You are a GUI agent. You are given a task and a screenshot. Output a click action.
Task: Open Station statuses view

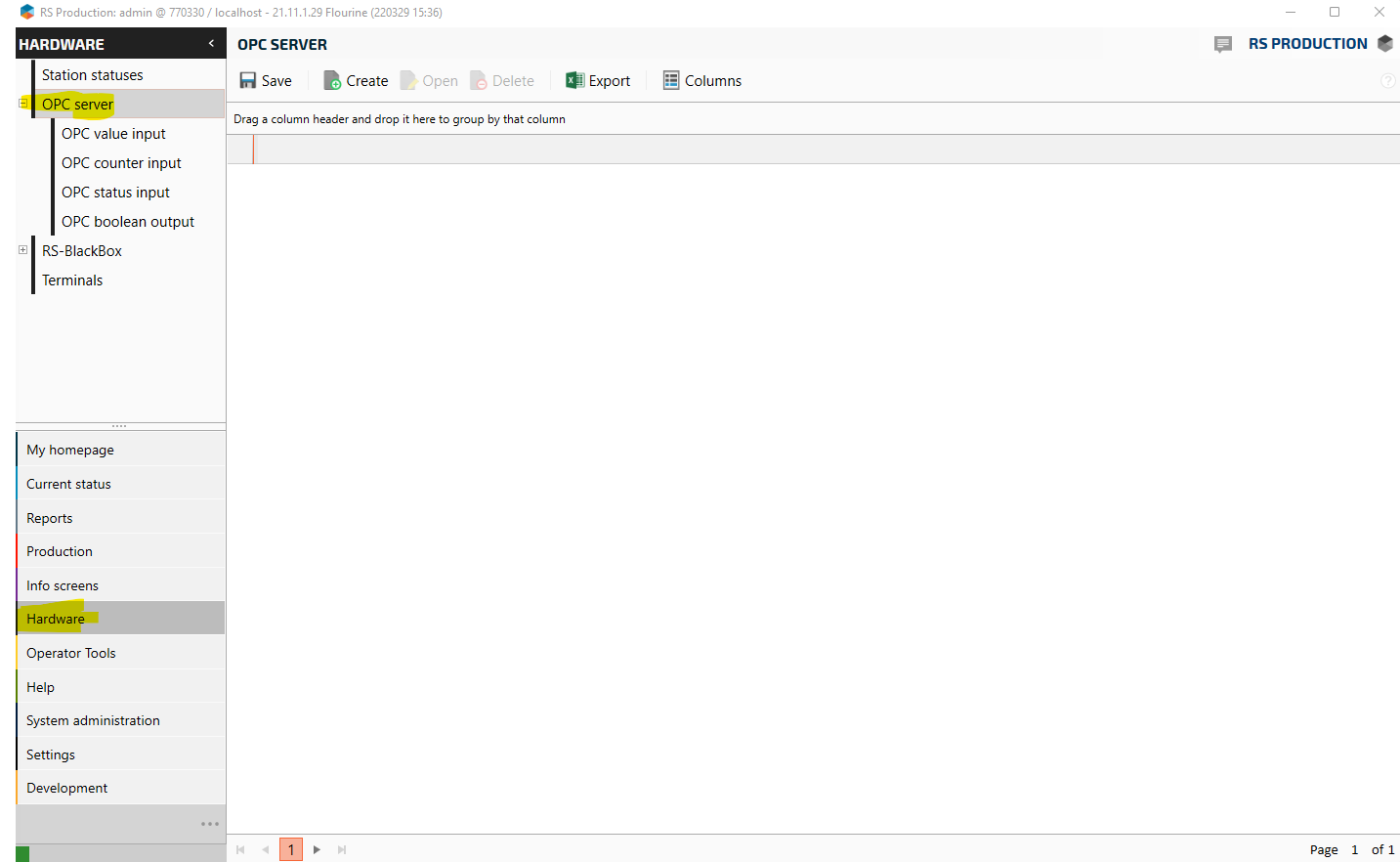(92, 75)
